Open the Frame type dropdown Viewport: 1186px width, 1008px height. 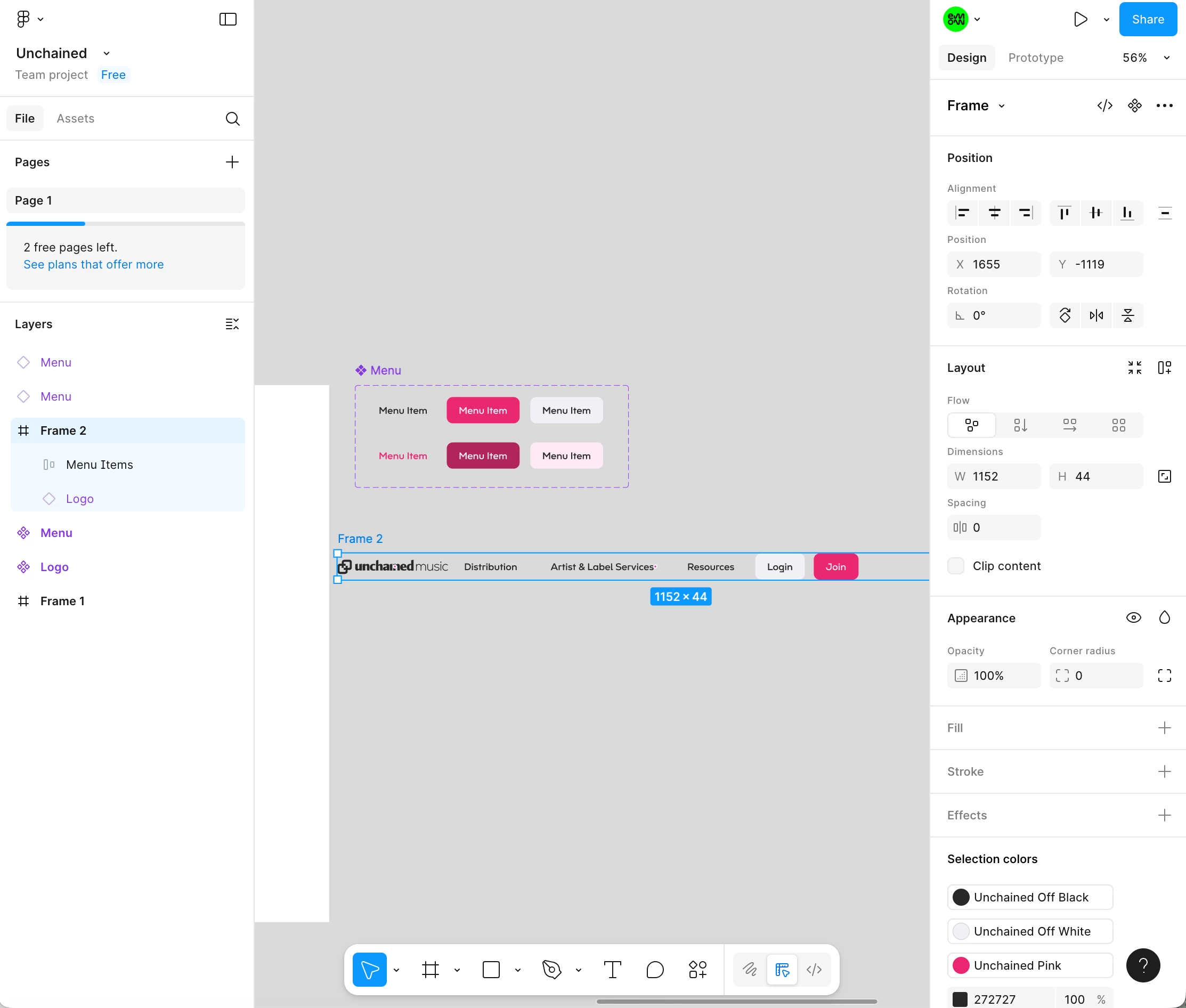click(x=1001, y=105)
